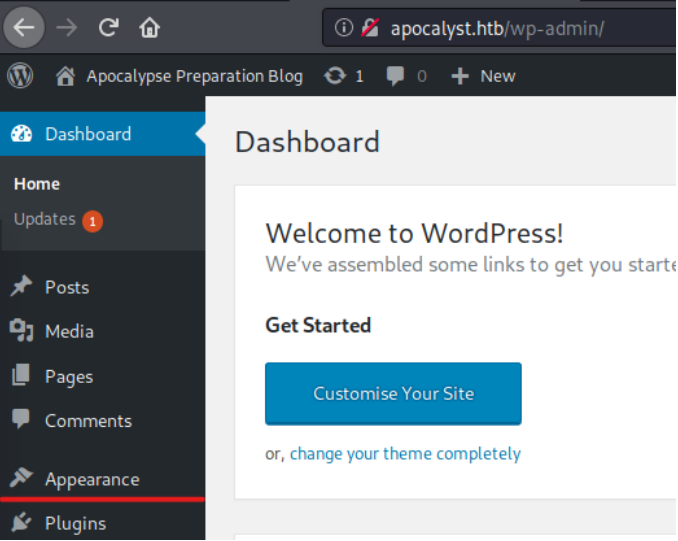
Task: Reload the page with refresh icon
Action: (x=109, y=28)
